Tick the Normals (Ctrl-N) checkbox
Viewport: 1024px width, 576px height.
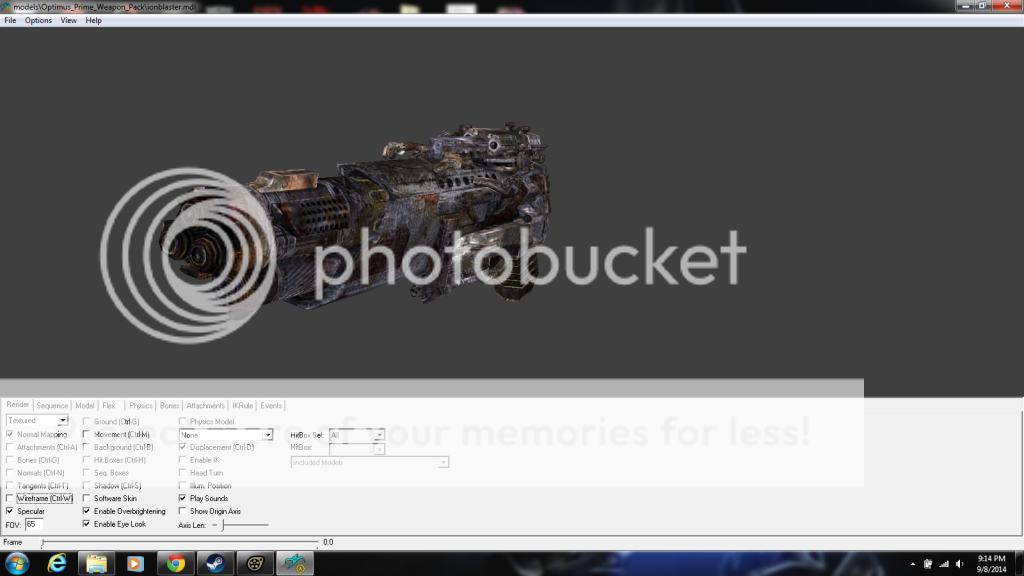click(x=10, y=473)
